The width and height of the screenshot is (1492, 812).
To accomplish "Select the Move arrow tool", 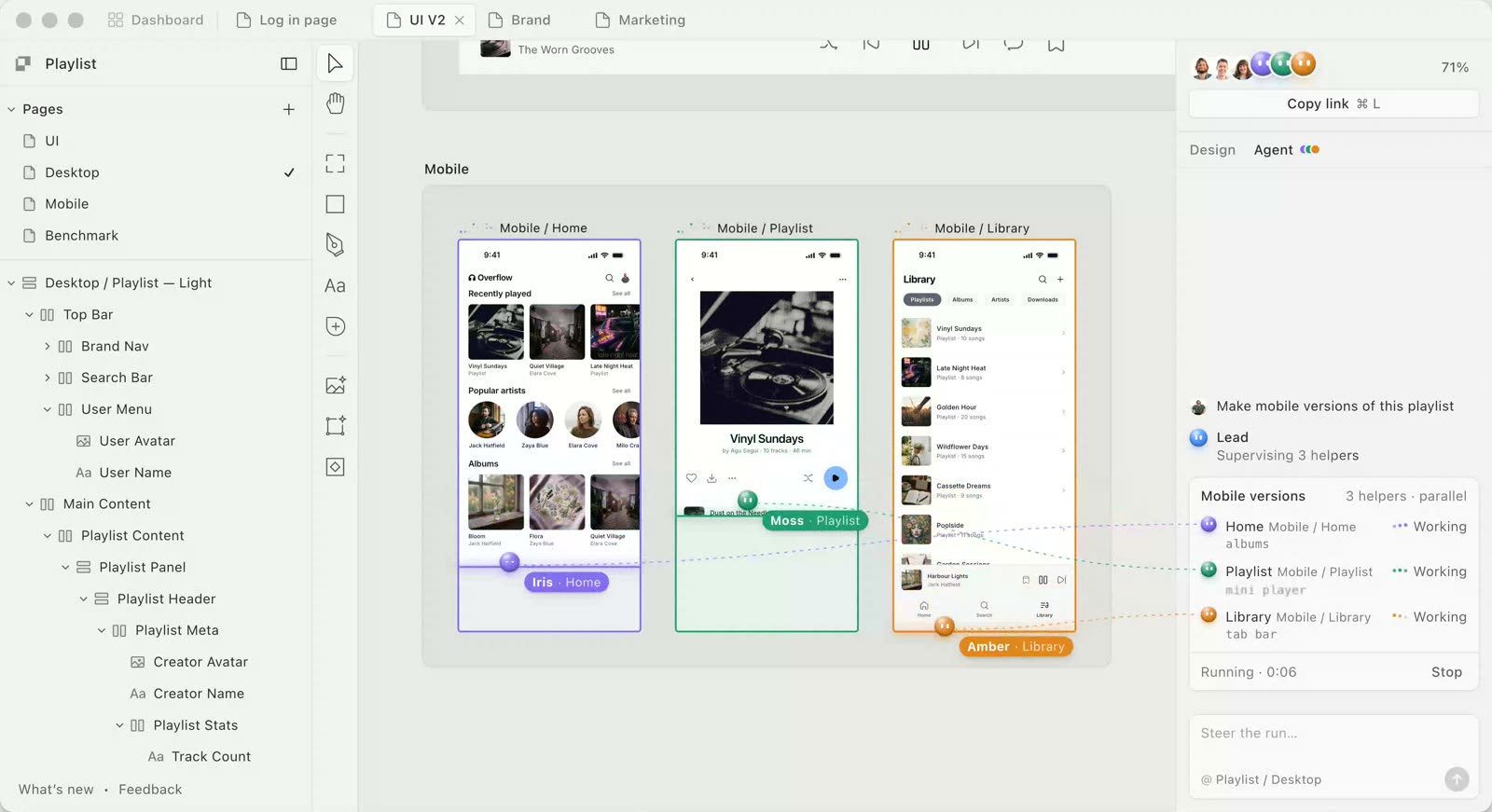I will [x=335, y=63].
